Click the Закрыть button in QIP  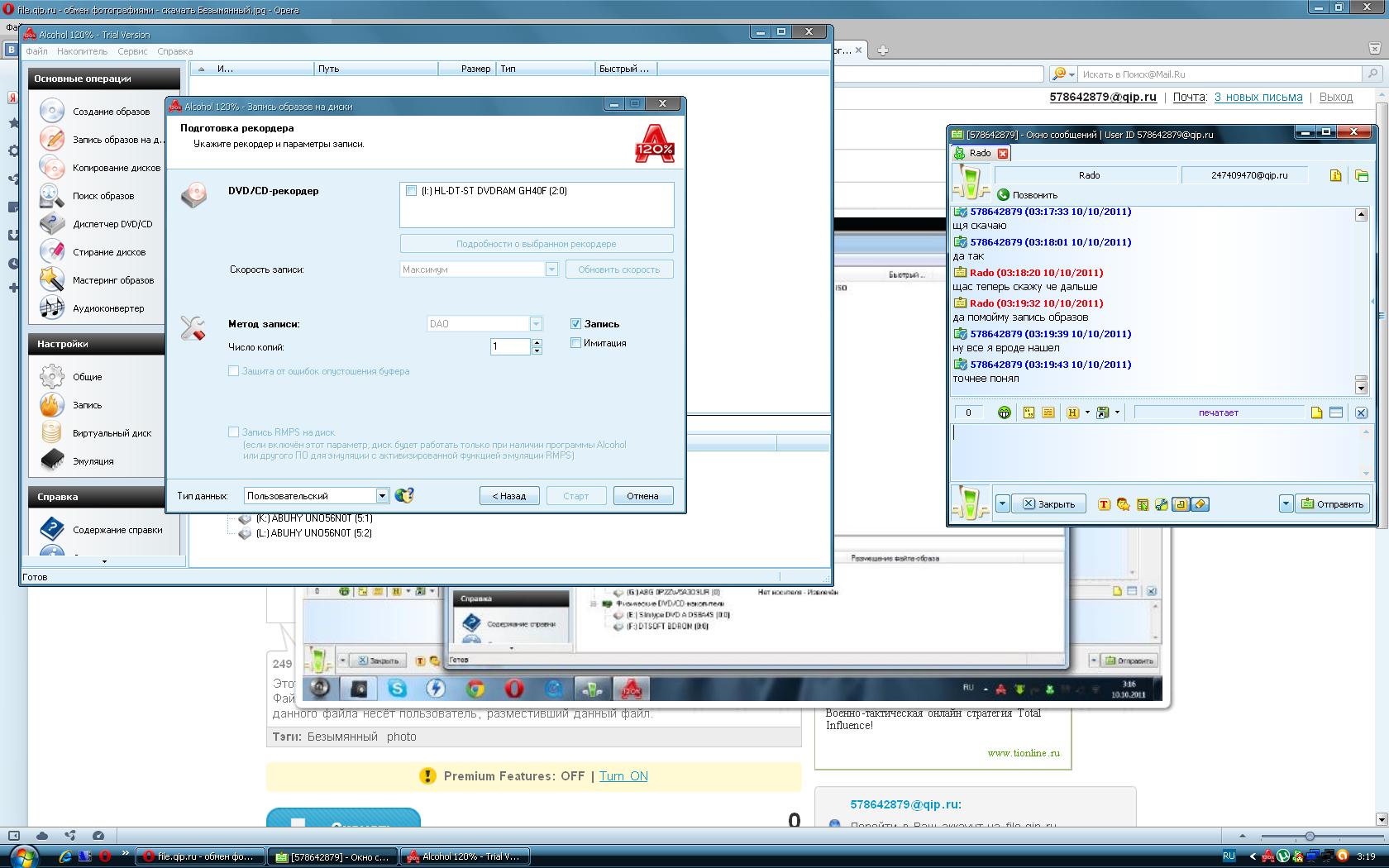1048,503
